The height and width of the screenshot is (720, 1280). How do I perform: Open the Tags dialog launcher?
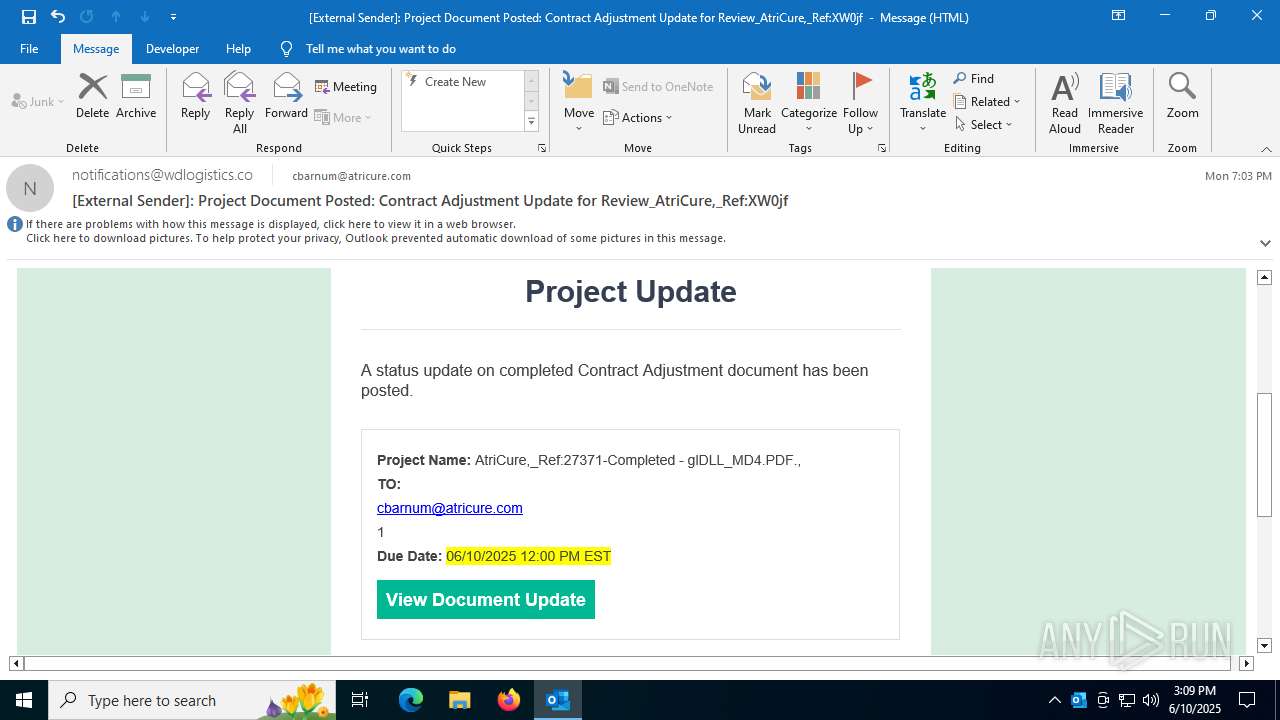tap(882, 148)
